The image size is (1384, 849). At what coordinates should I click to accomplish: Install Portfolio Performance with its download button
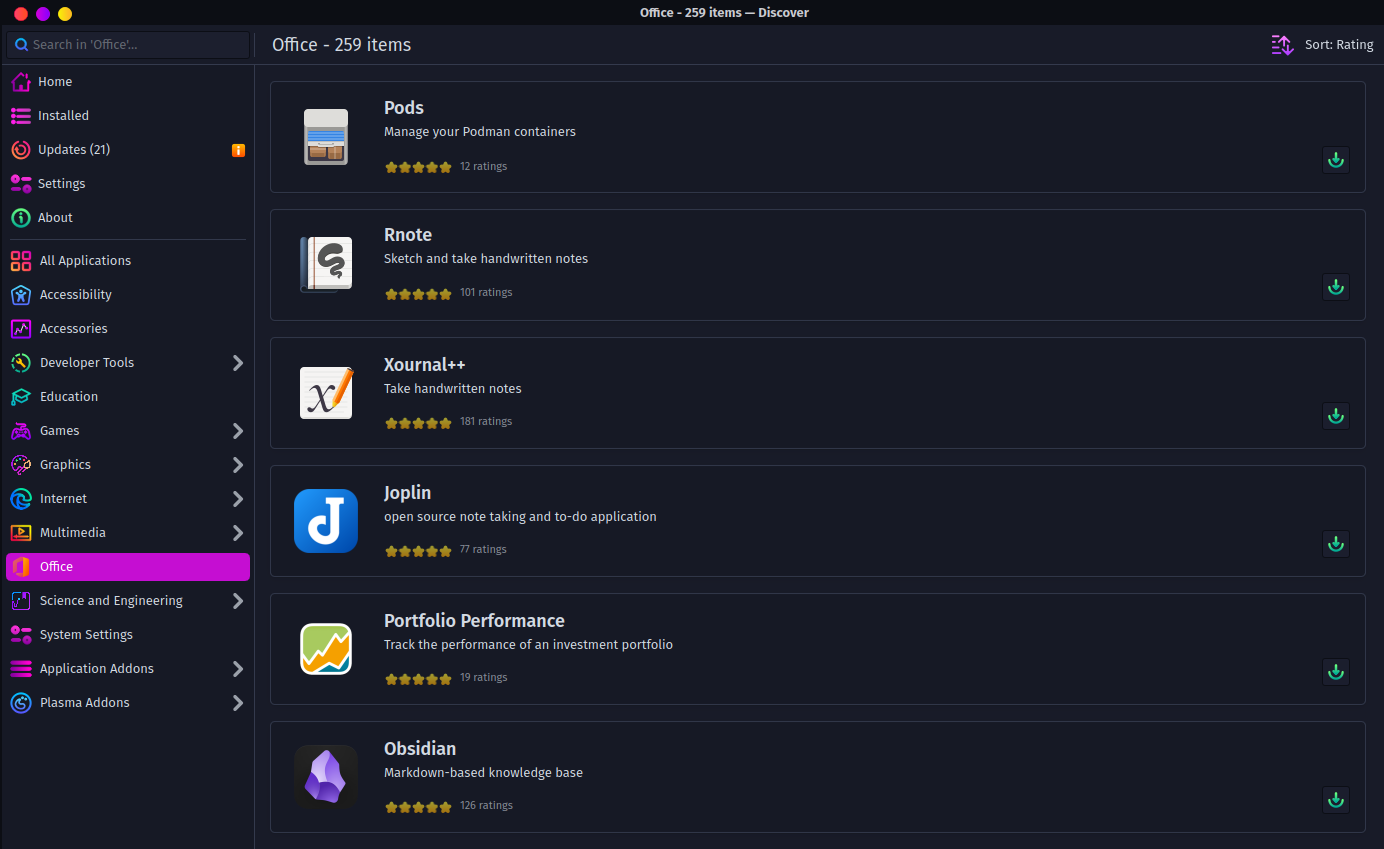coord(1336,672)
